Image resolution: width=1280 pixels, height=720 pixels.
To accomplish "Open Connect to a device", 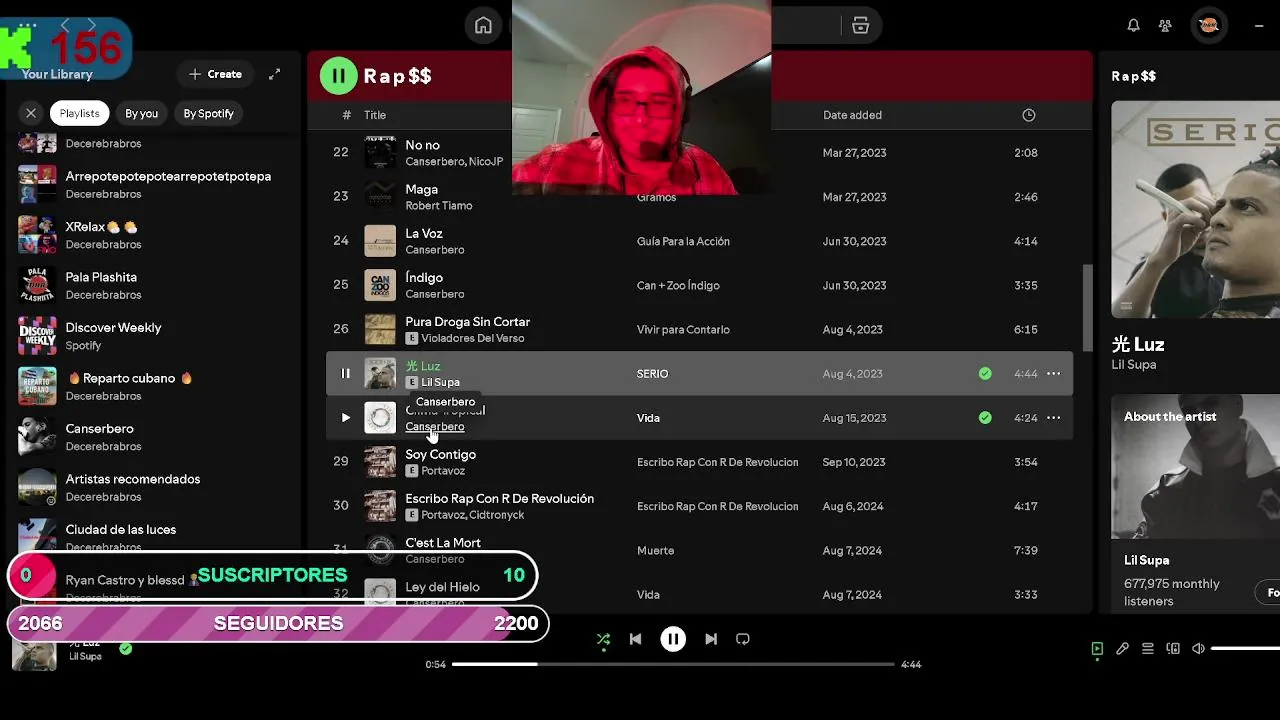I will click(x=1173, y=648).
